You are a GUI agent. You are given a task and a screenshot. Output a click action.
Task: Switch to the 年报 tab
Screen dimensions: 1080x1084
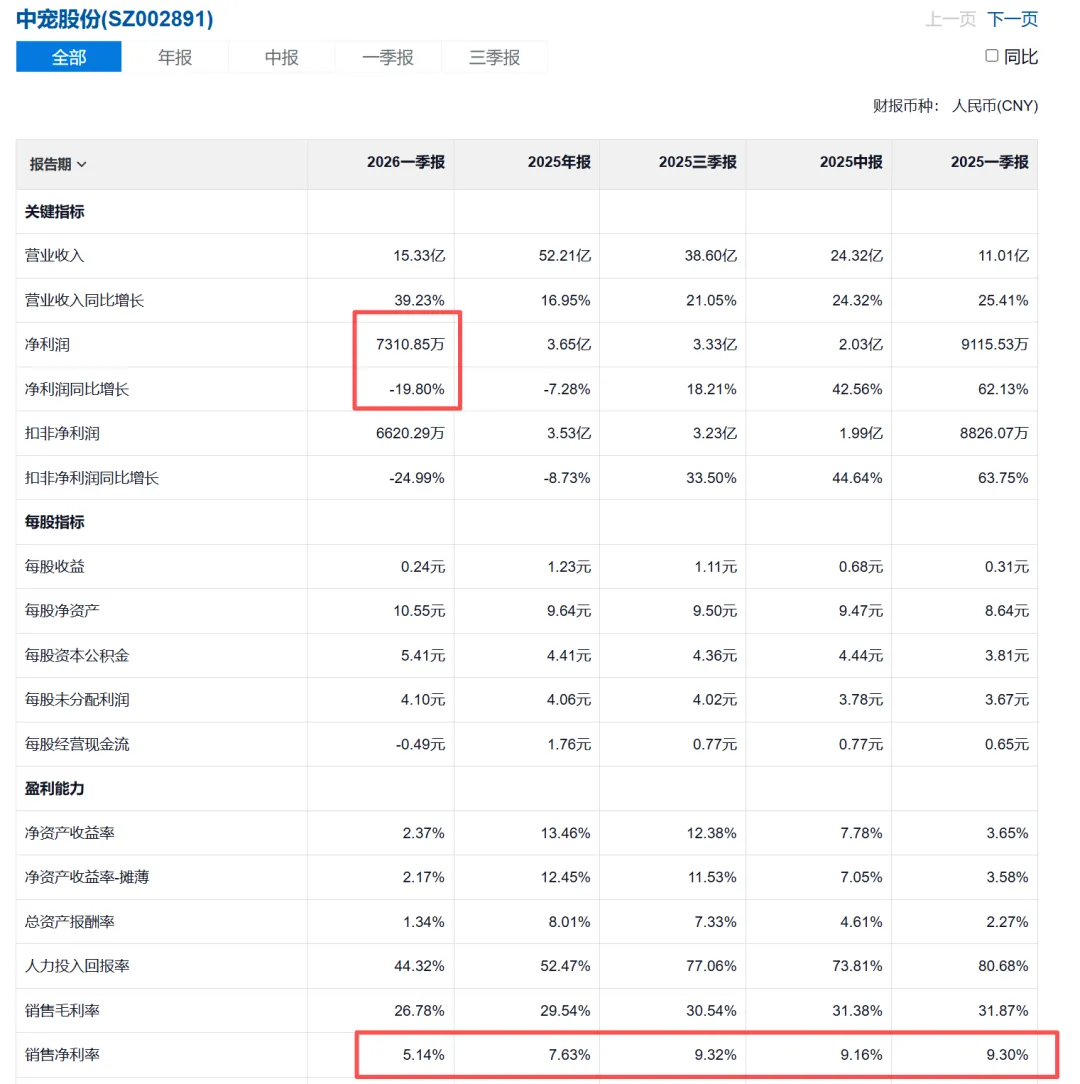click(x=175, y=57)
